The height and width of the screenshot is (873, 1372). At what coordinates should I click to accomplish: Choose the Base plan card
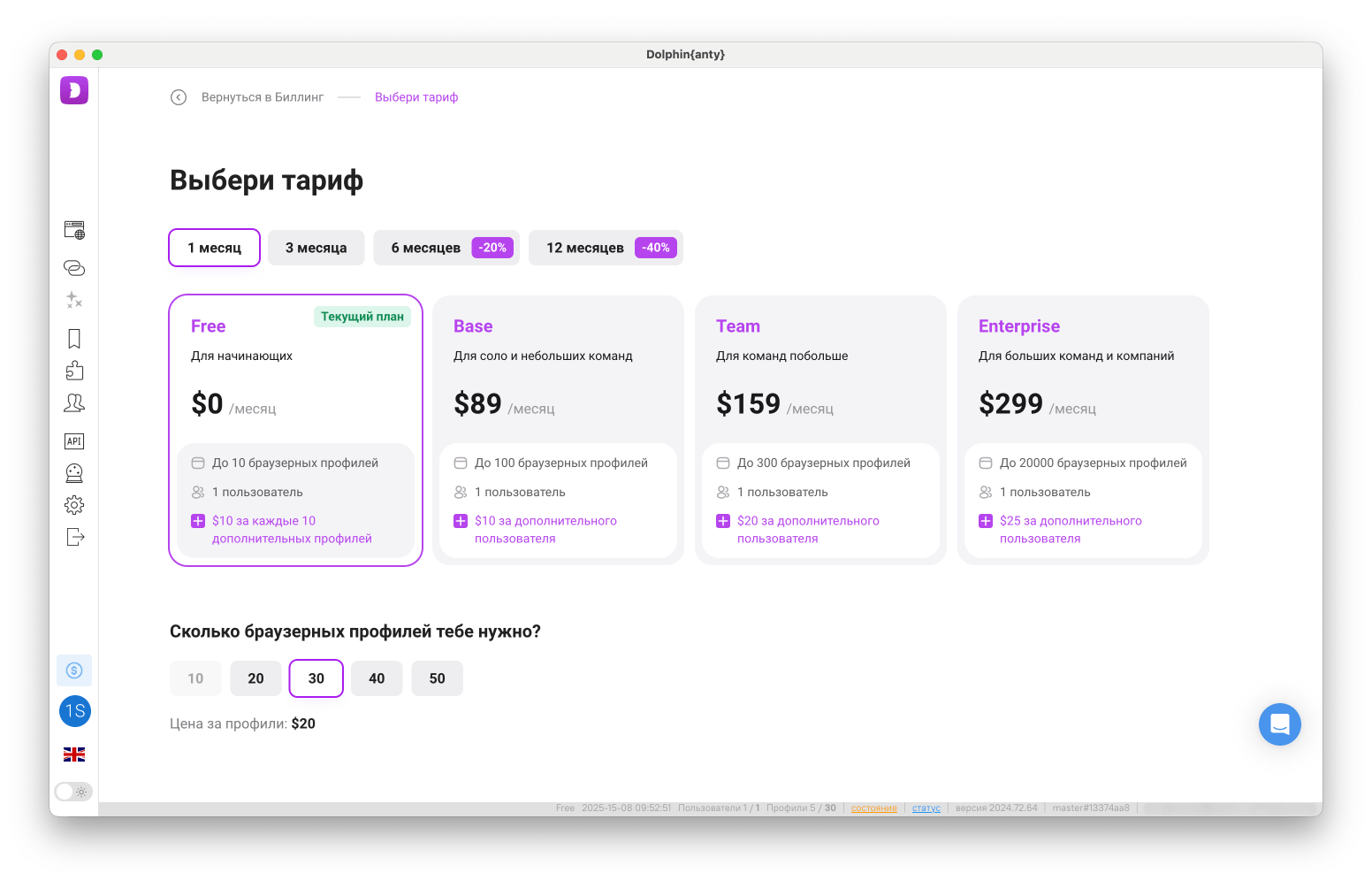[559, 430]
